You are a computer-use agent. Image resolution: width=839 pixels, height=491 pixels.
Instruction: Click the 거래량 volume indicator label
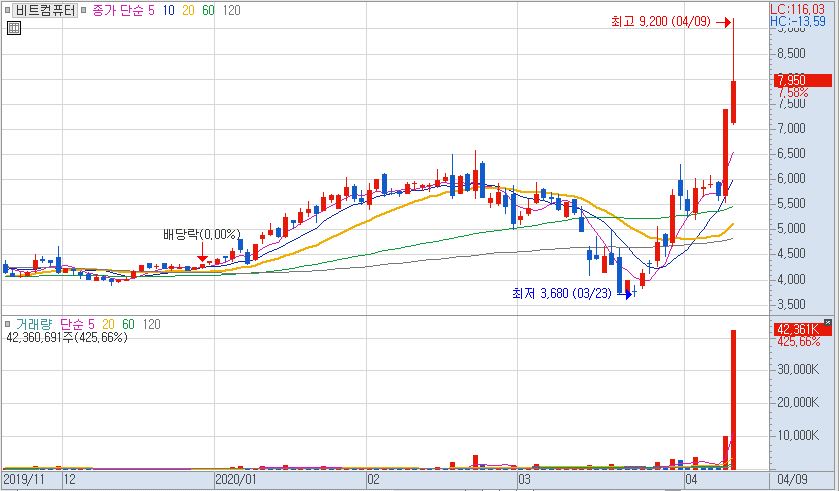(36, 324)
